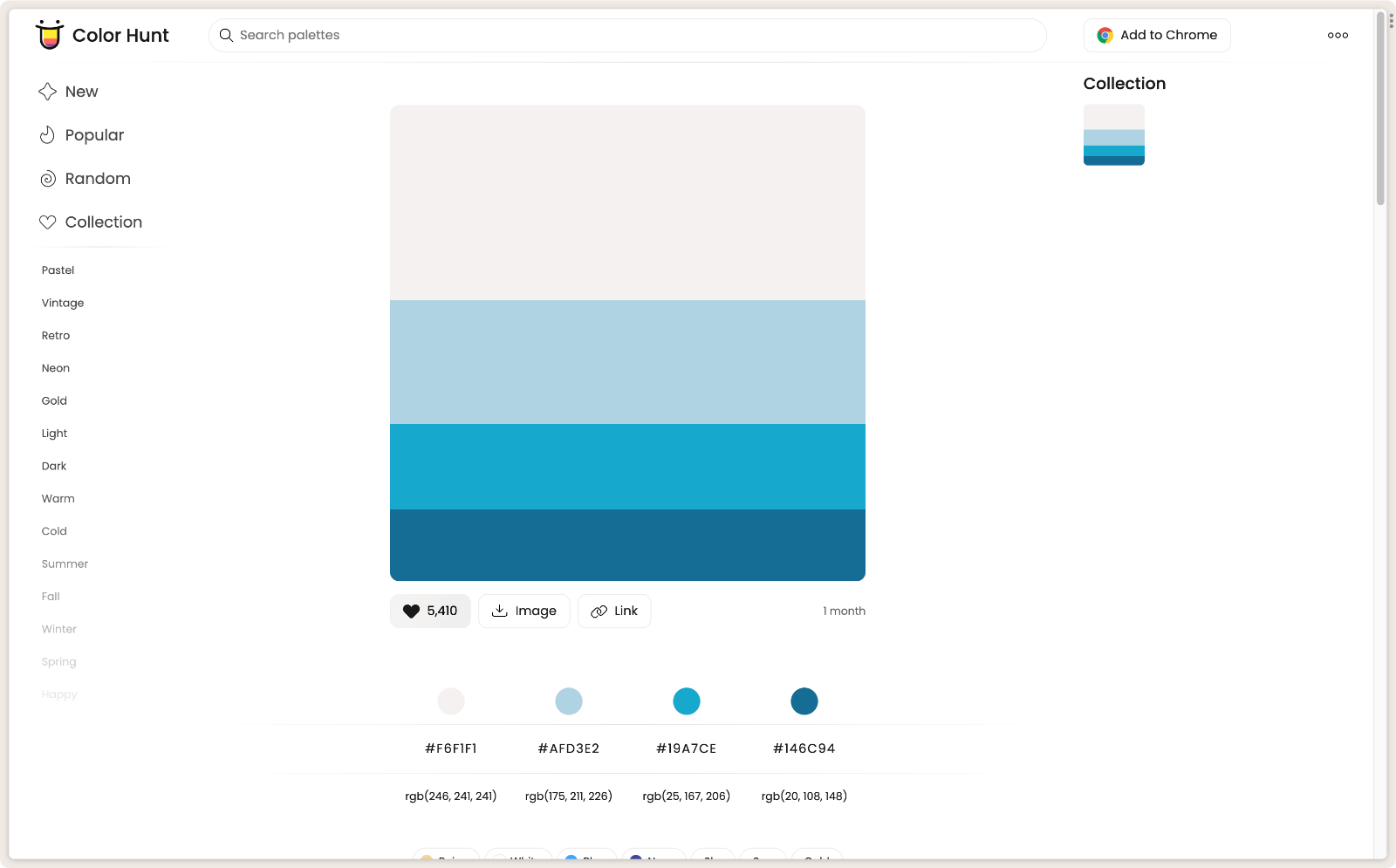Viewport: 1396px width, 868px height.
Task: Download the palette using Image button
Action: (x=523, y=611)
